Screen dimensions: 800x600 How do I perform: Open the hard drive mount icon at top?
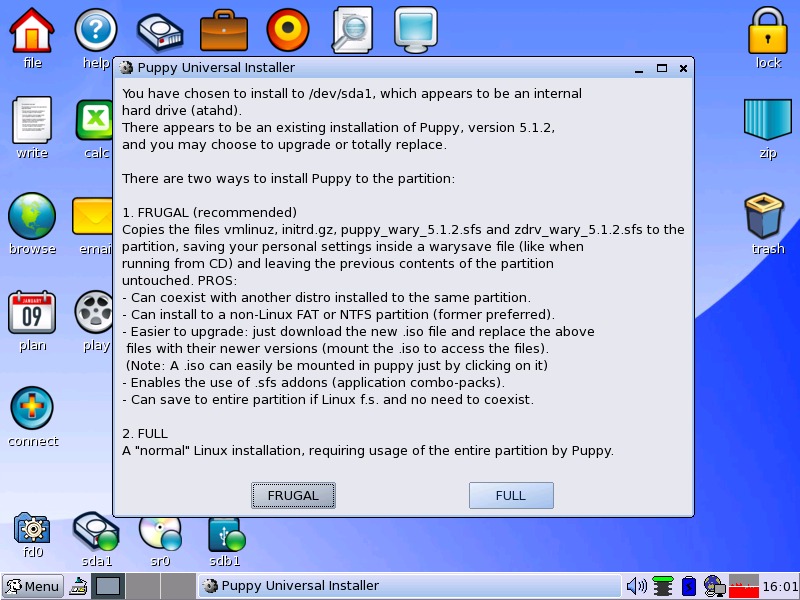[160, 33]
